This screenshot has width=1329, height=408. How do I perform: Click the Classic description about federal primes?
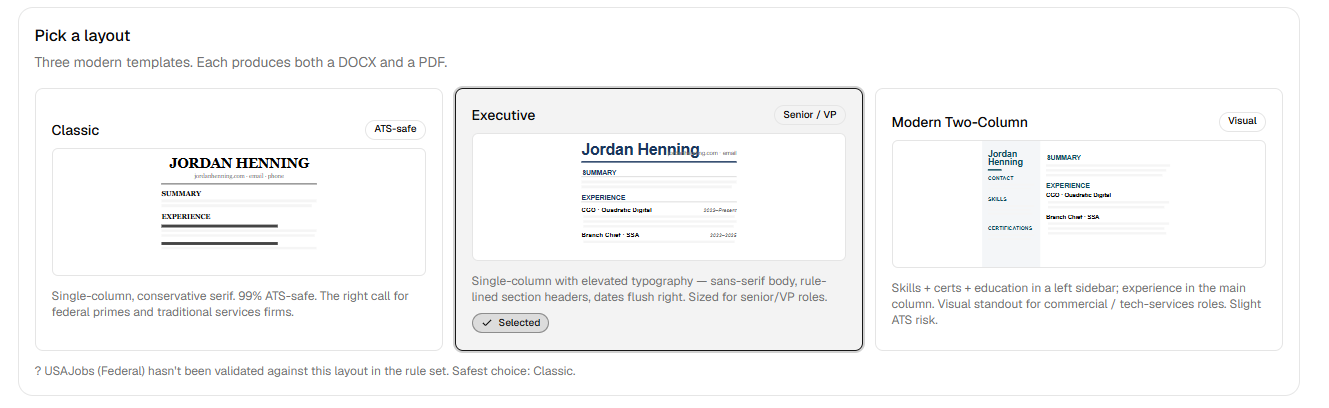(230, 304)
